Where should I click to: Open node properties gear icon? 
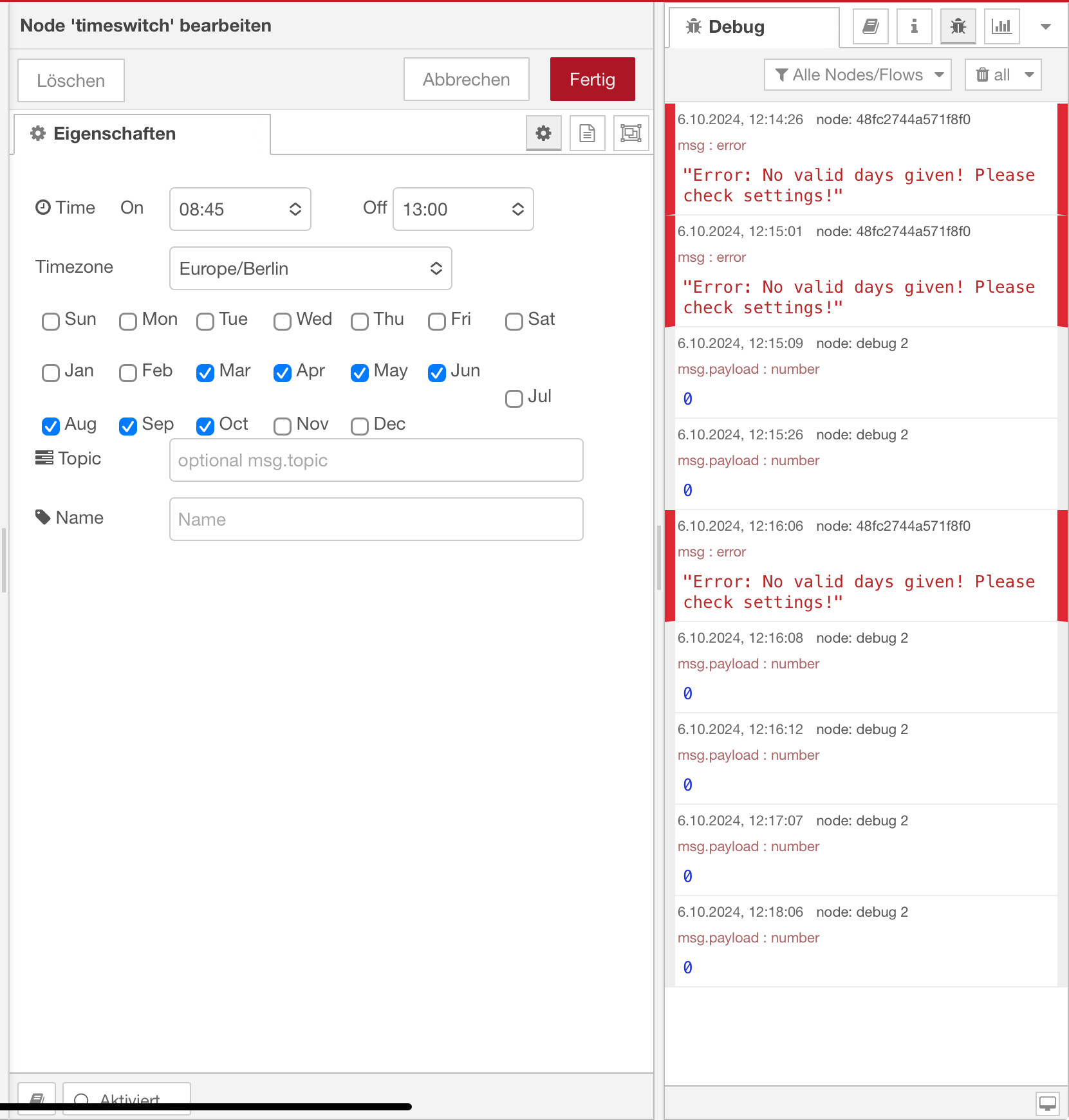pos(543,133)
